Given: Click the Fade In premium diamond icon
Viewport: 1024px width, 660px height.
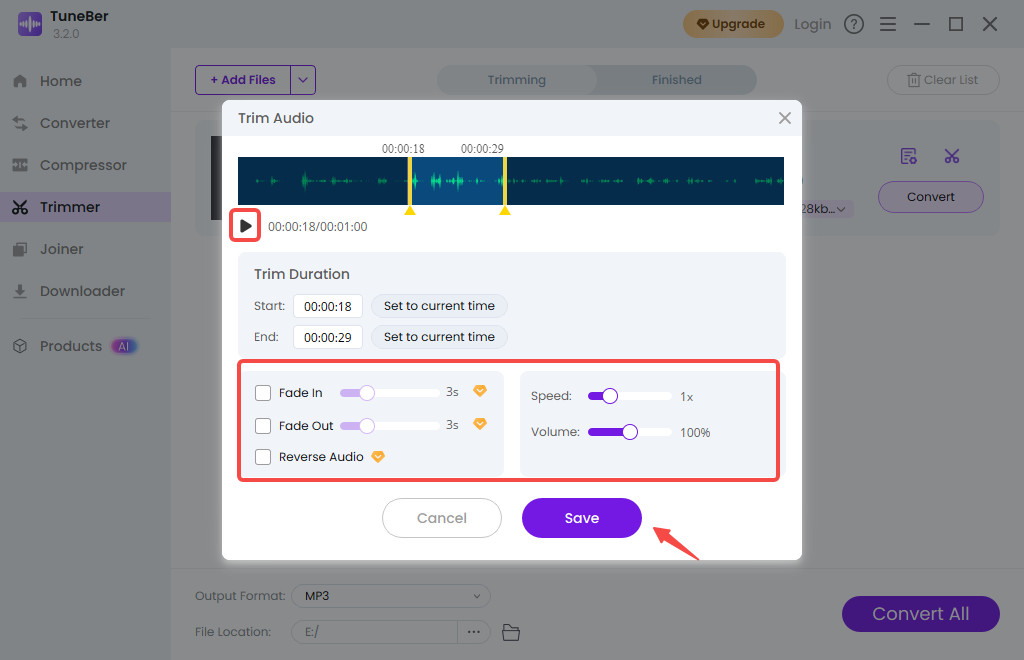Looking at the screenshot, I should [480, 392].
